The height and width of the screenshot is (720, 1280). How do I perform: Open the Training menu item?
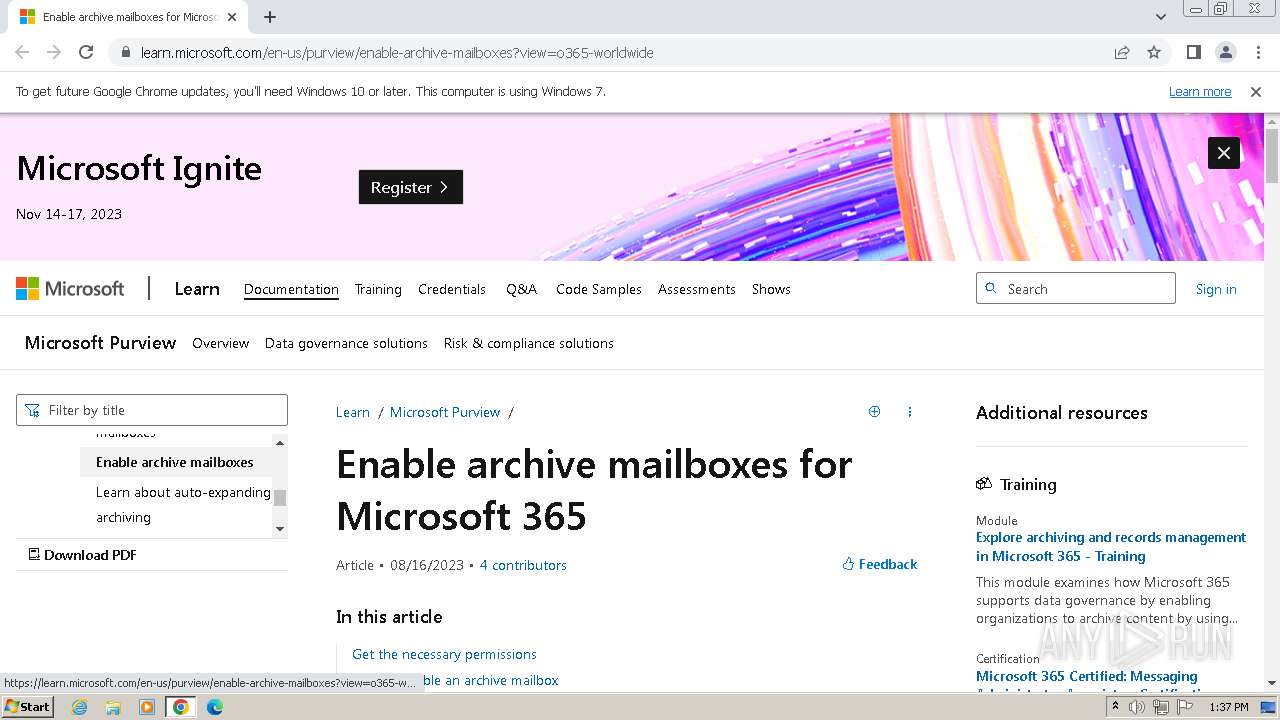378,289
